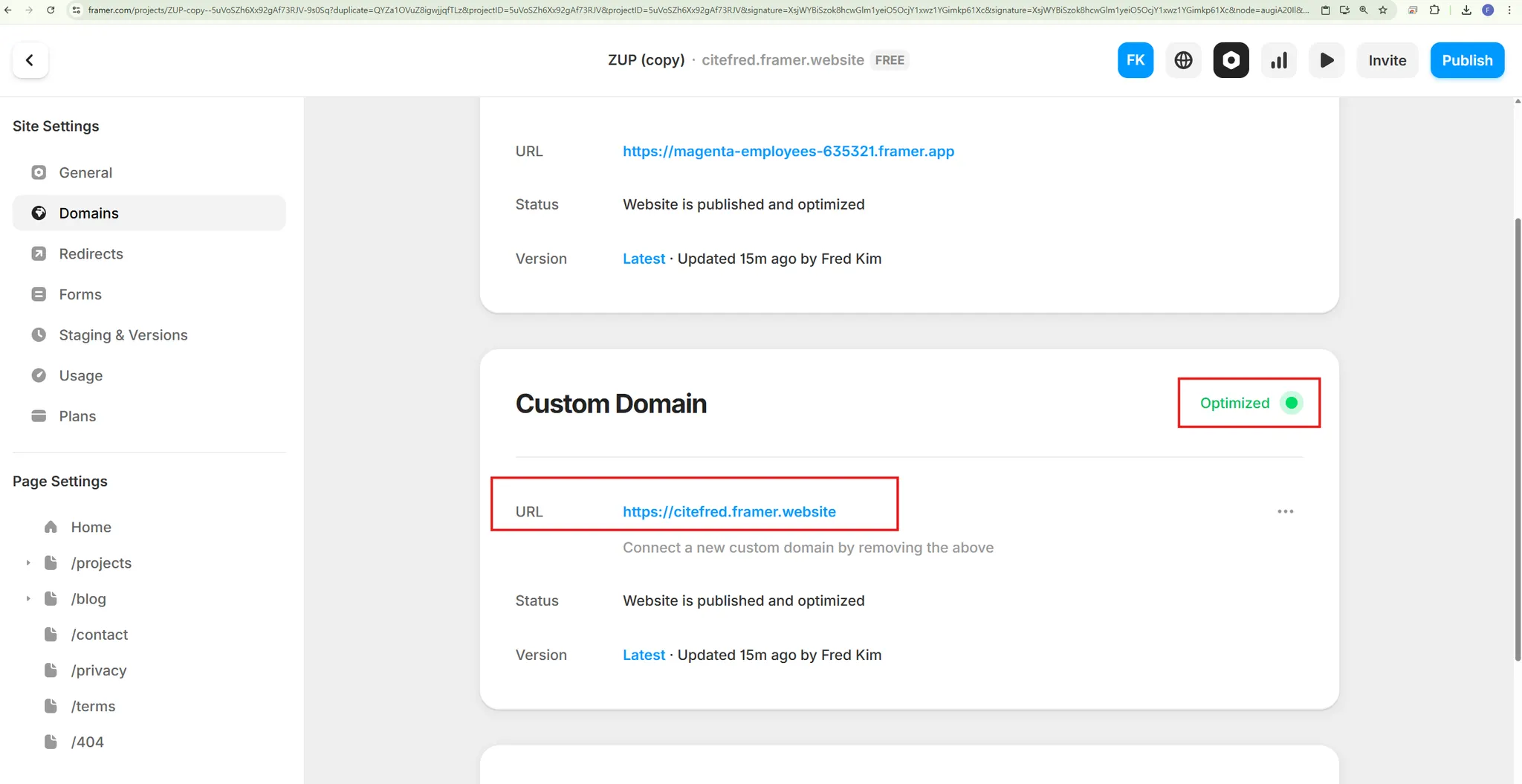Click the clipboard icon in address bar

tap(1325, 10)
